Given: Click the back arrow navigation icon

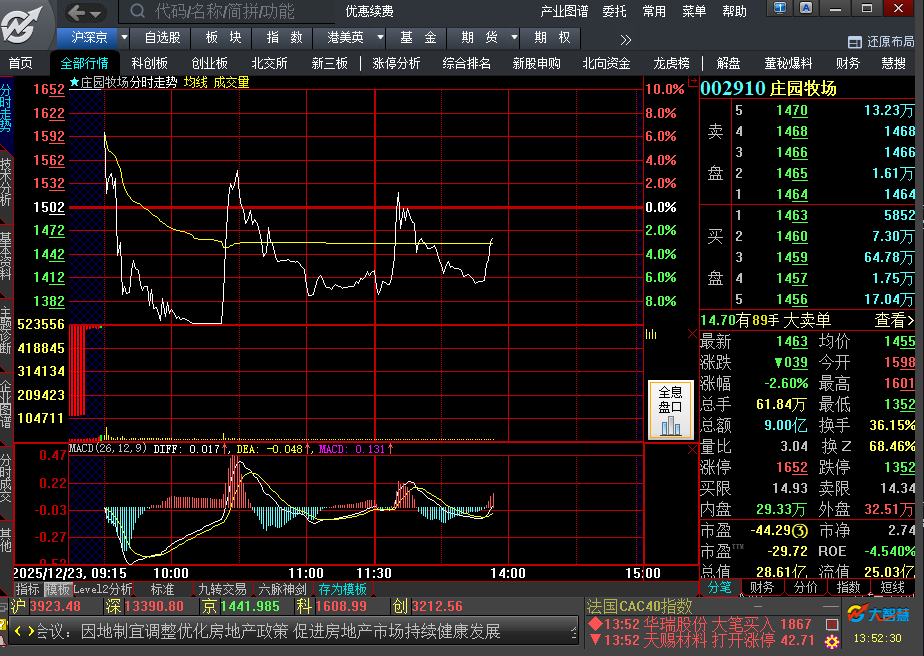Looking at the screenshot, I should point(76,12).
